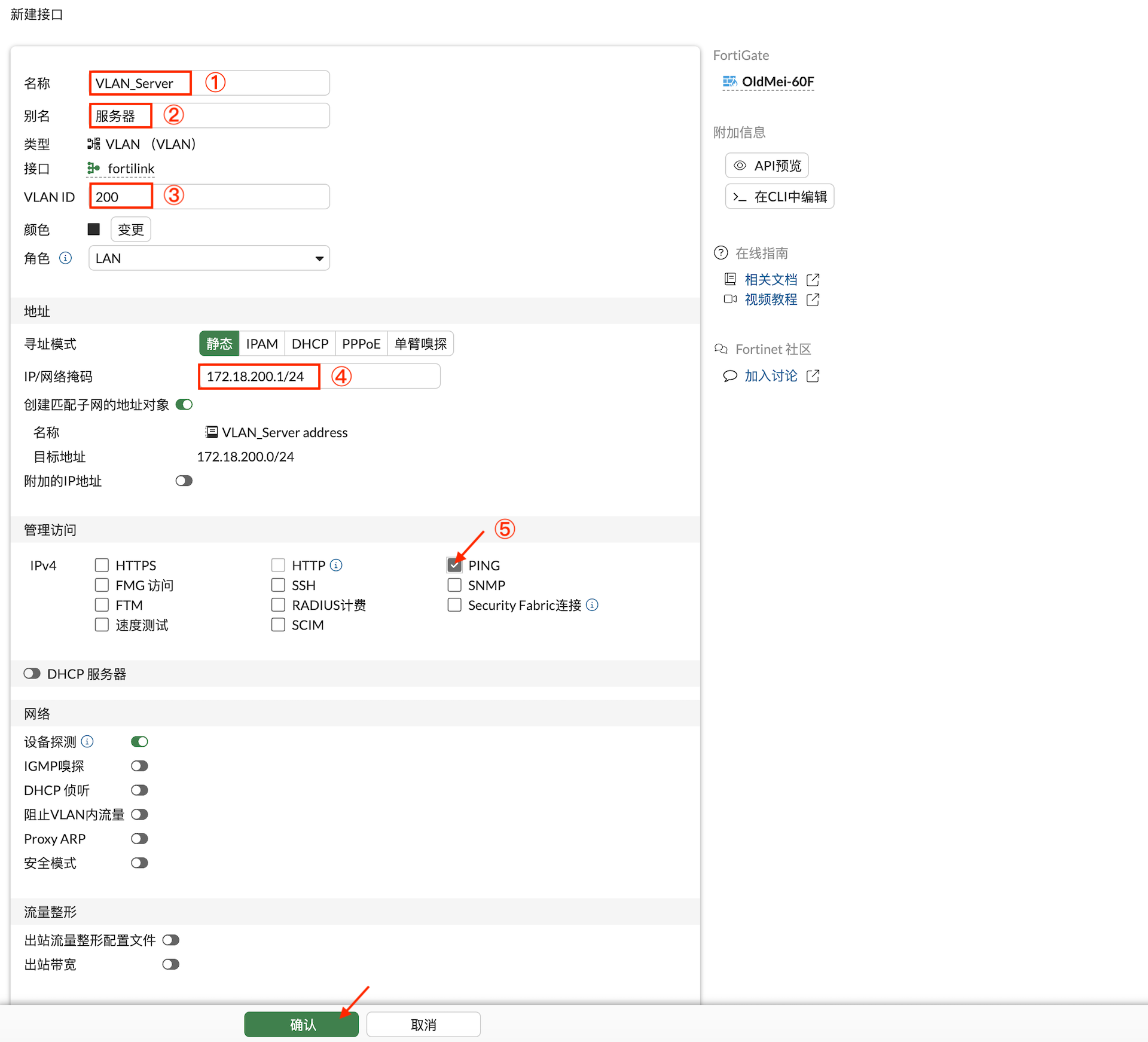Tick the 速度测试 checkbox
1148x1042 pixels.
pyautogui.click(x=102, y=624)
